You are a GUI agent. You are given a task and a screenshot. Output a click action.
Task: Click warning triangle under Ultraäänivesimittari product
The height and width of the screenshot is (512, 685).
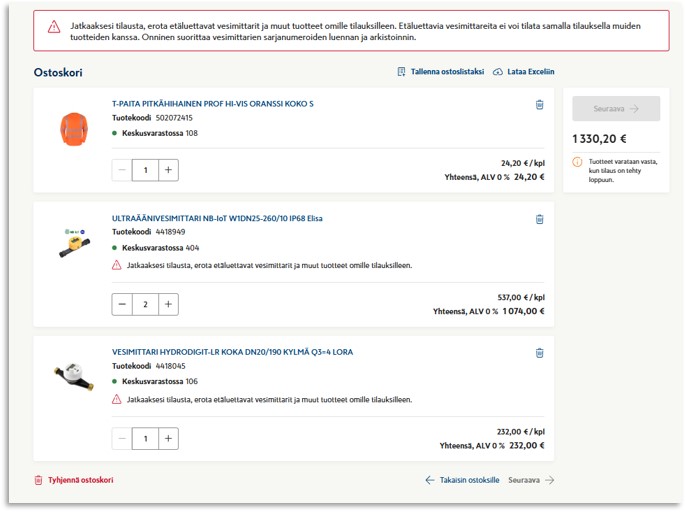tap(117, 265)
